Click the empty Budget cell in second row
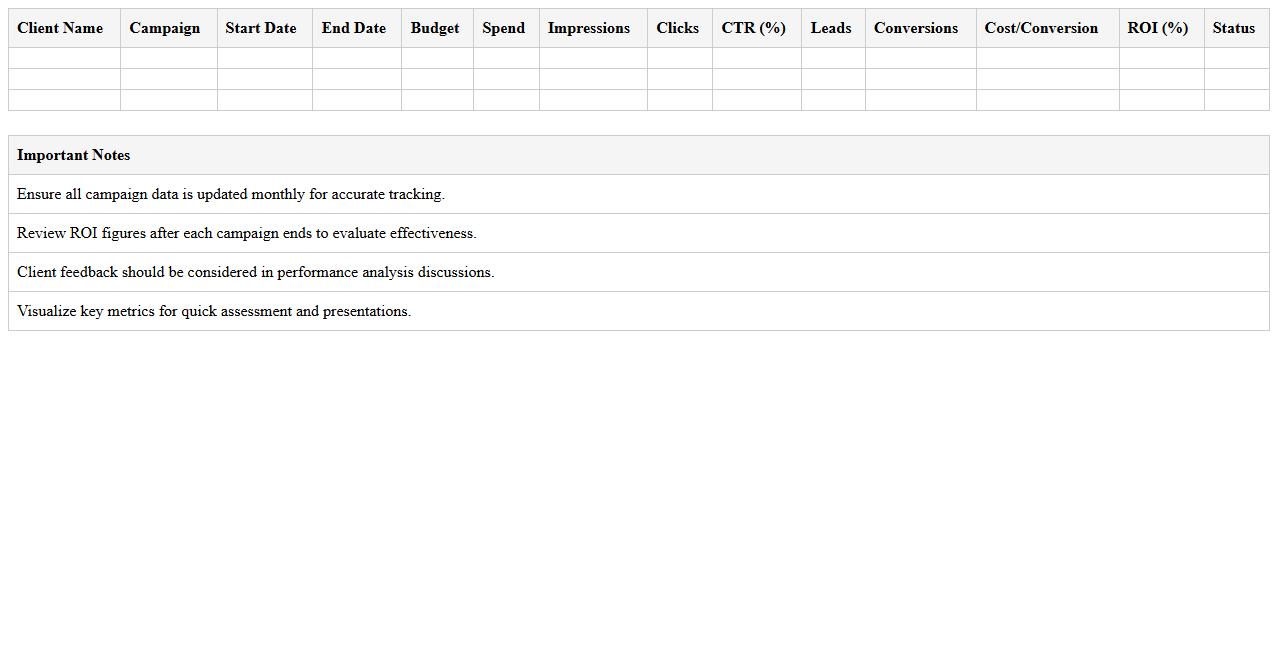The image size is (1278, 650). 434,78
